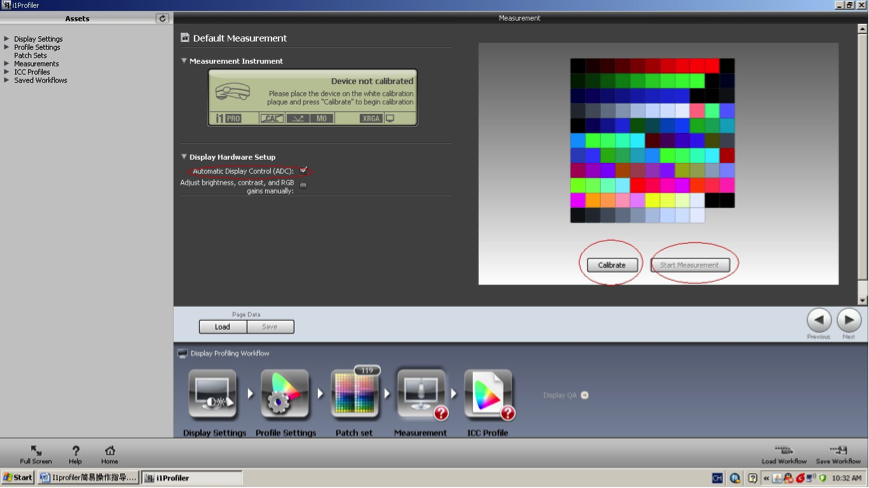
Task: Toggle Full Screen mode
Action: click(x=35, y=451)
